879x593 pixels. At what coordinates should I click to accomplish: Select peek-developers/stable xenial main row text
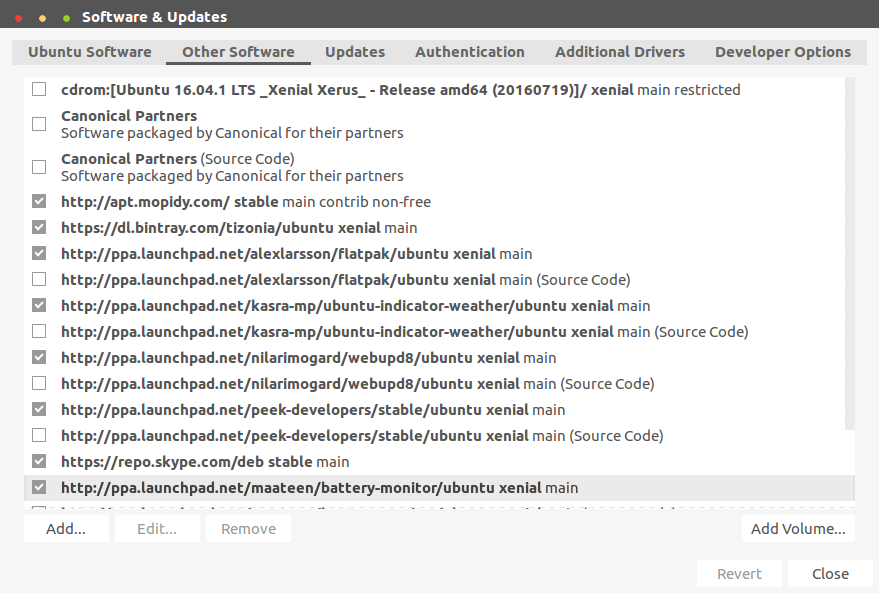[x=313, y=410]
